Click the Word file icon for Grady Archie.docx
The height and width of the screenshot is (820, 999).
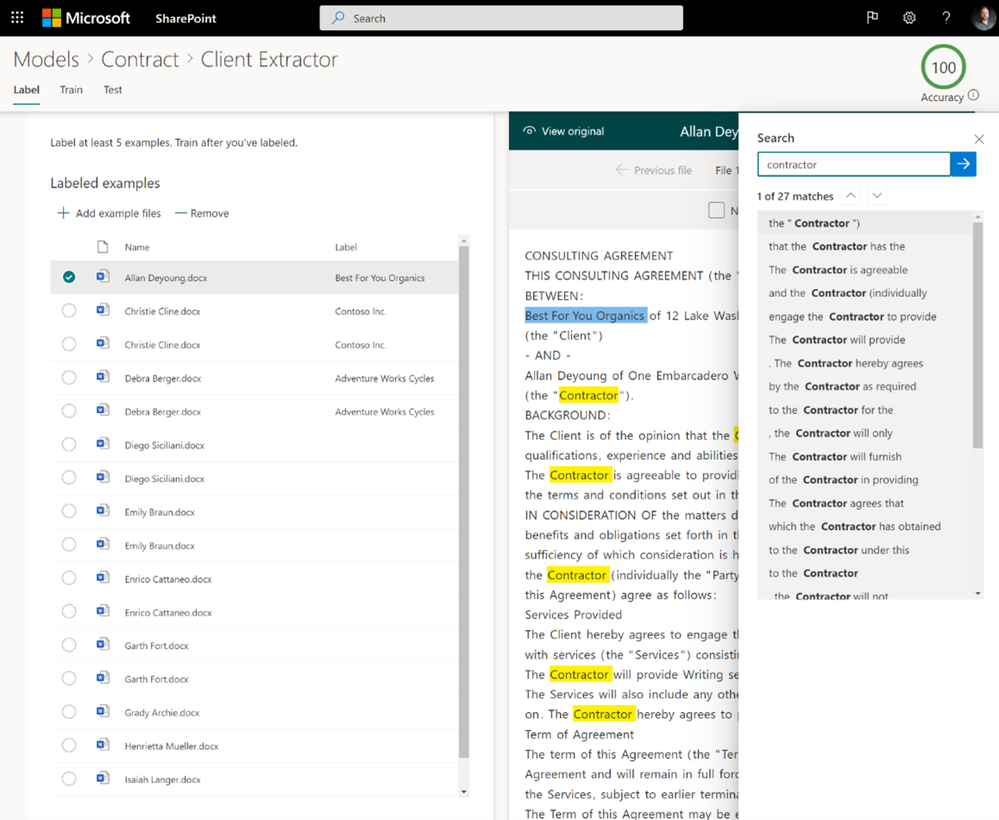tap(102, 711)
